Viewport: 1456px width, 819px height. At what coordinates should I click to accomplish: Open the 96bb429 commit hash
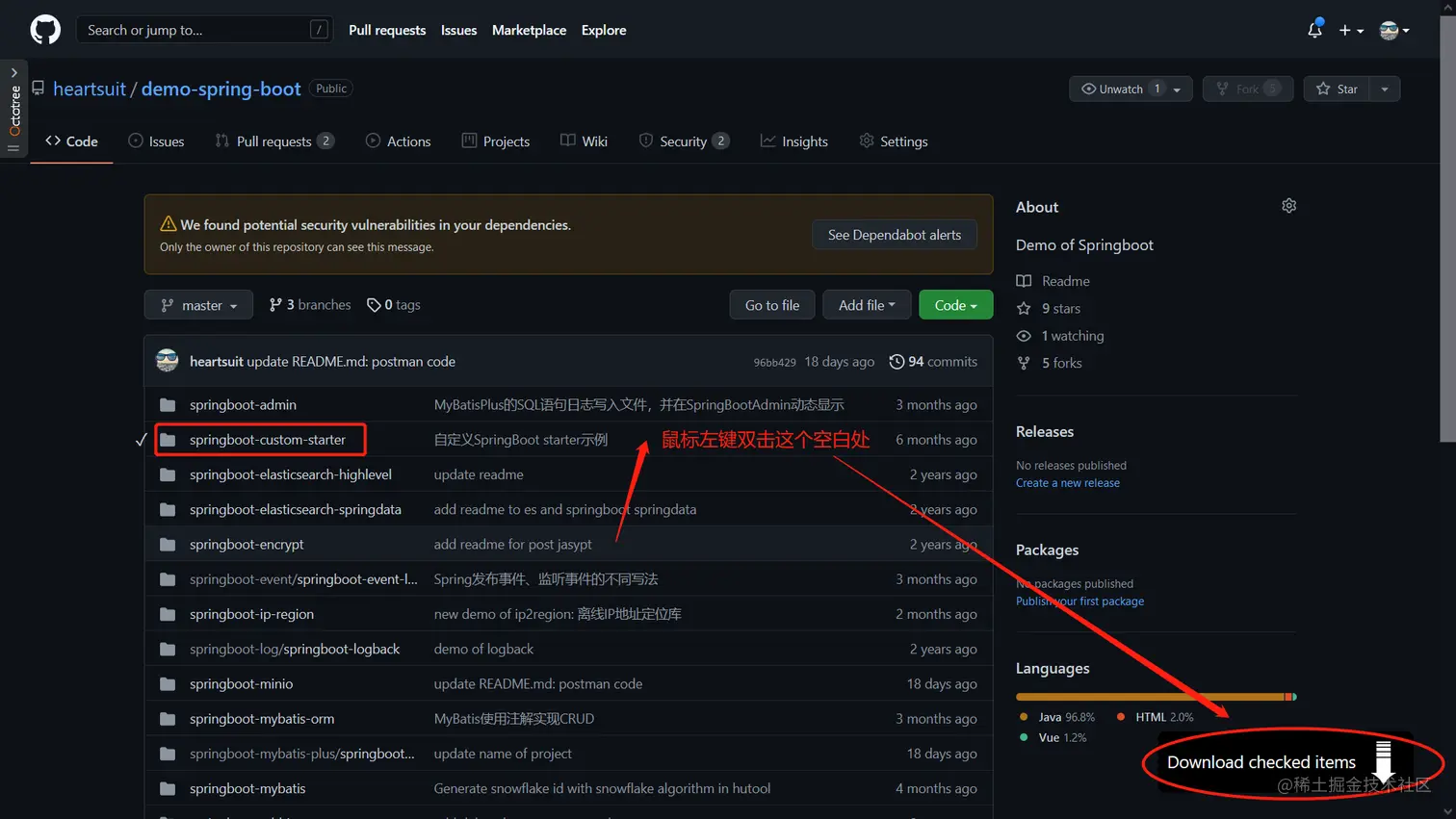(774, 362)
